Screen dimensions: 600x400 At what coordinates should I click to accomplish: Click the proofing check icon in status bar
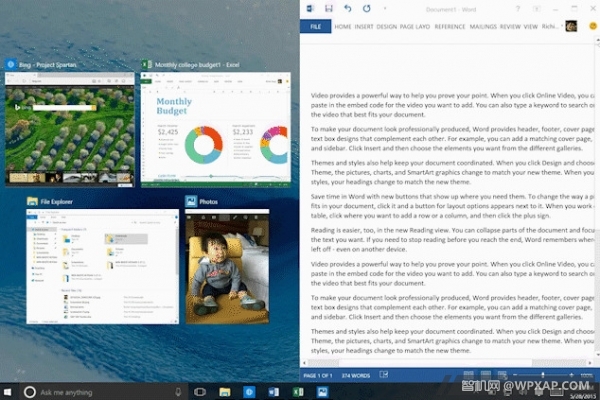click(x=384, y=375)
